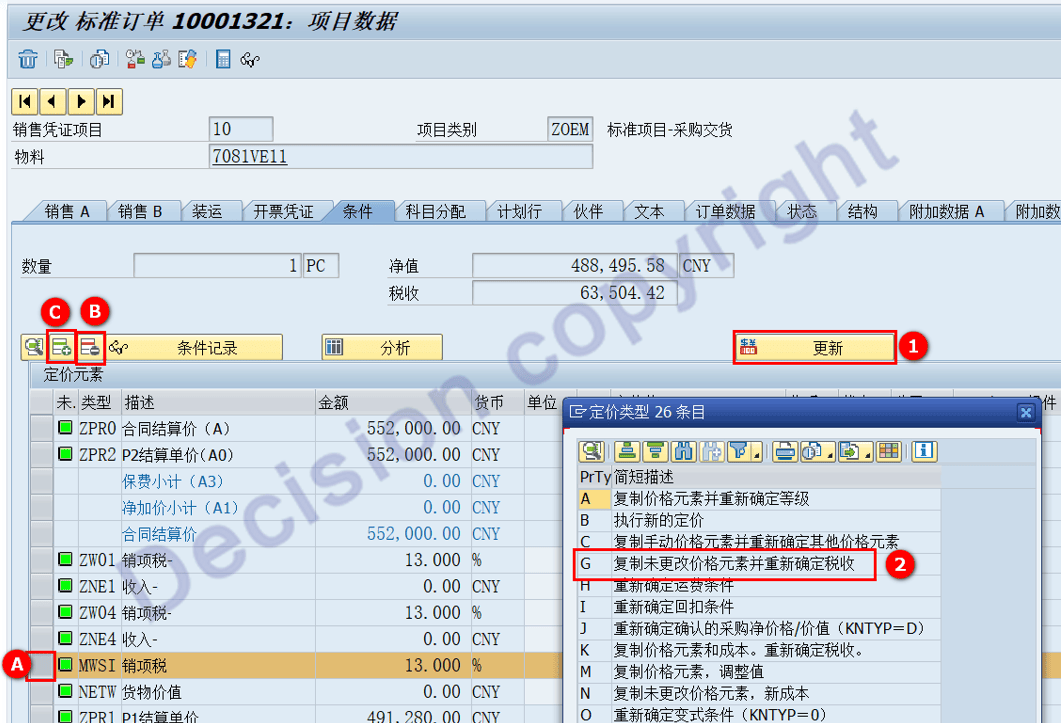Click the binoculars find icon in popup
The image size is (1061, 723).
point(683,451)
